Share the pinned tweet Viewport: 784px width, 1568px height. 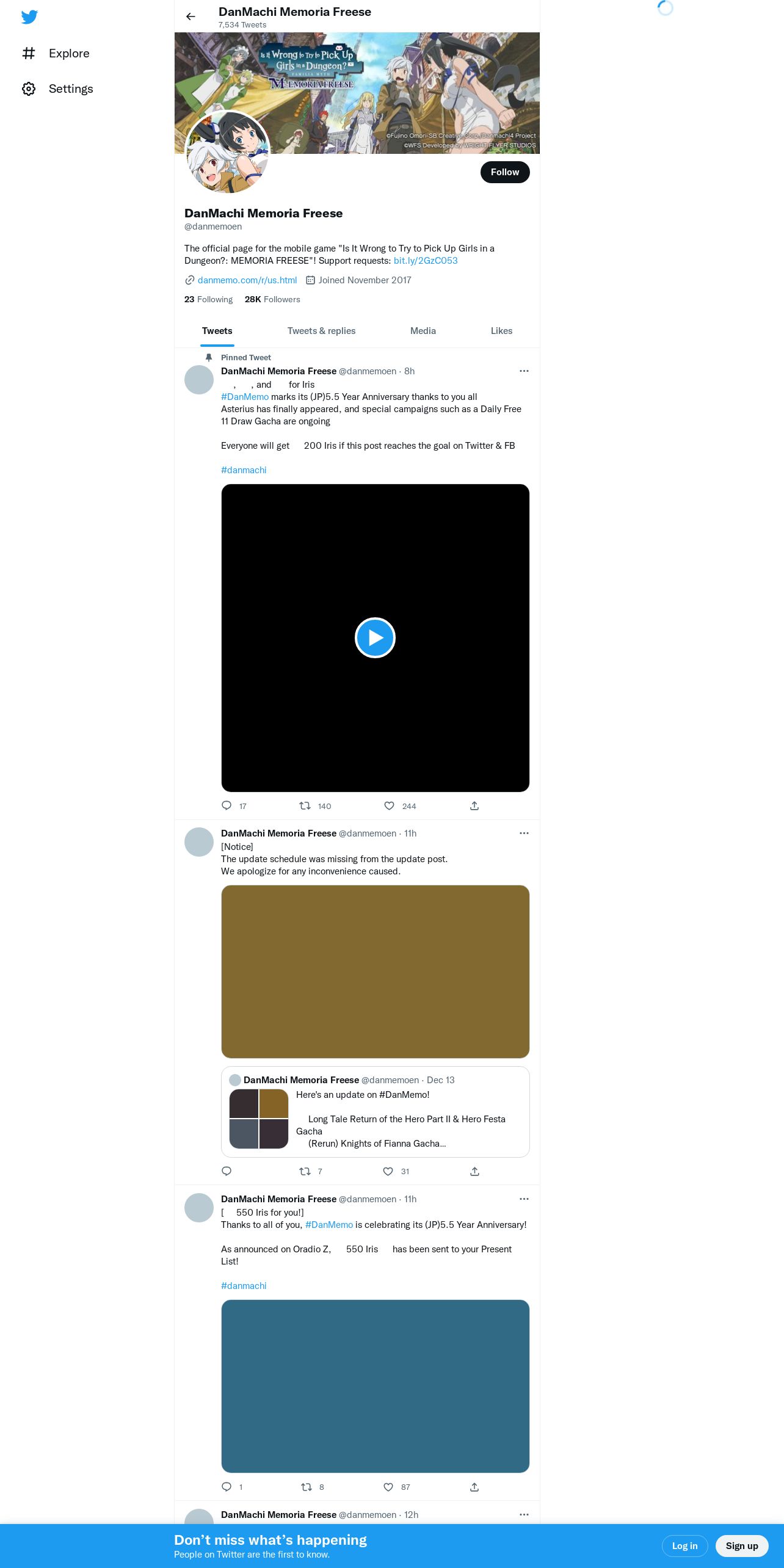(474, 805)
